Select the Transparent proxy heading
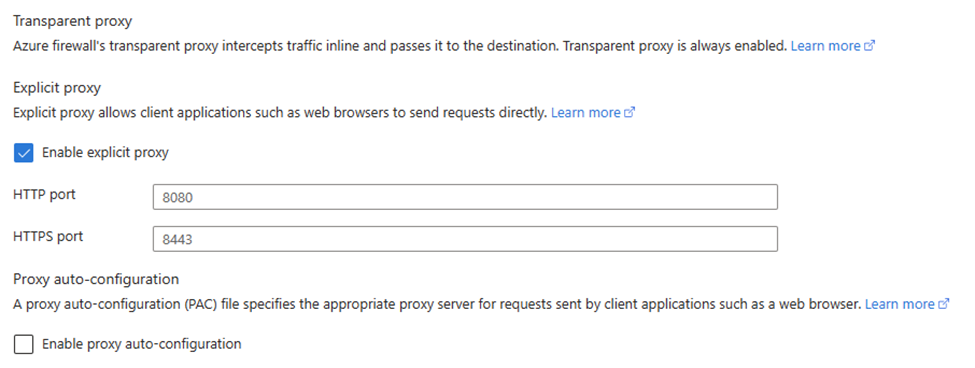 [x=73, y=21]
